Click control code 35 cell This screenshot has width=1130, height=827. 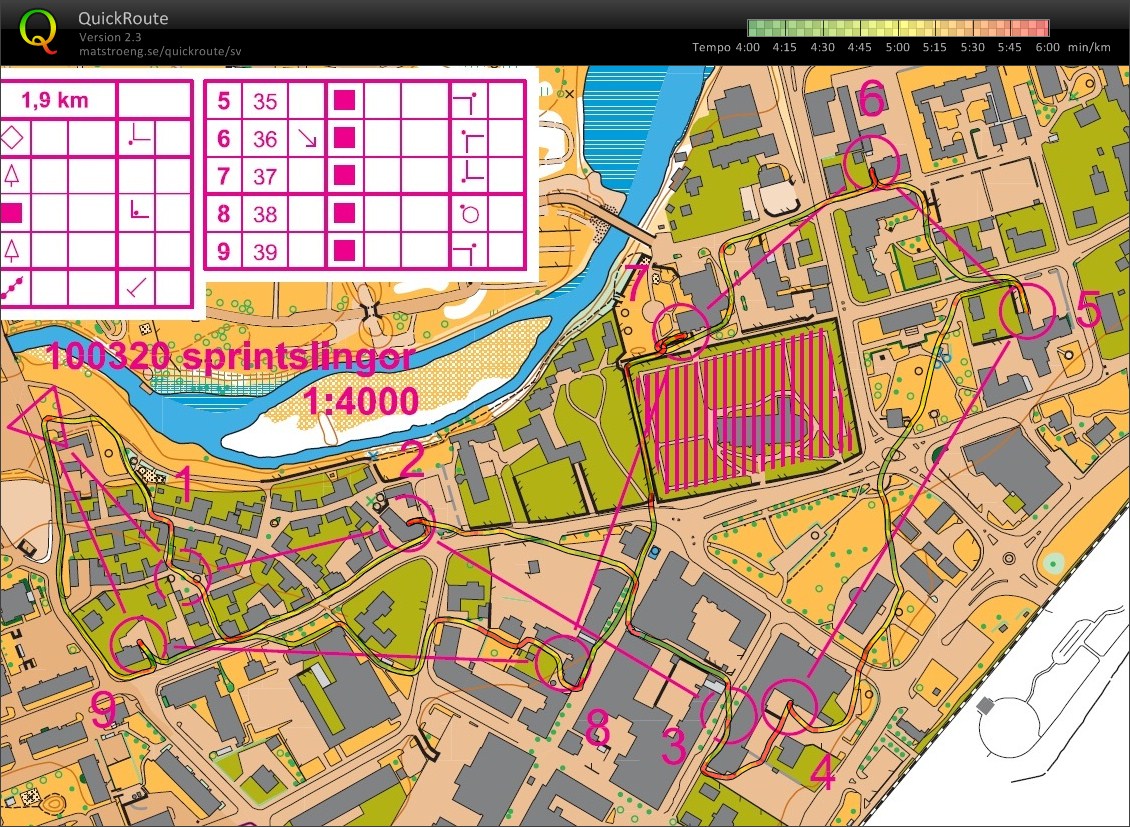[x=264, y=102]
